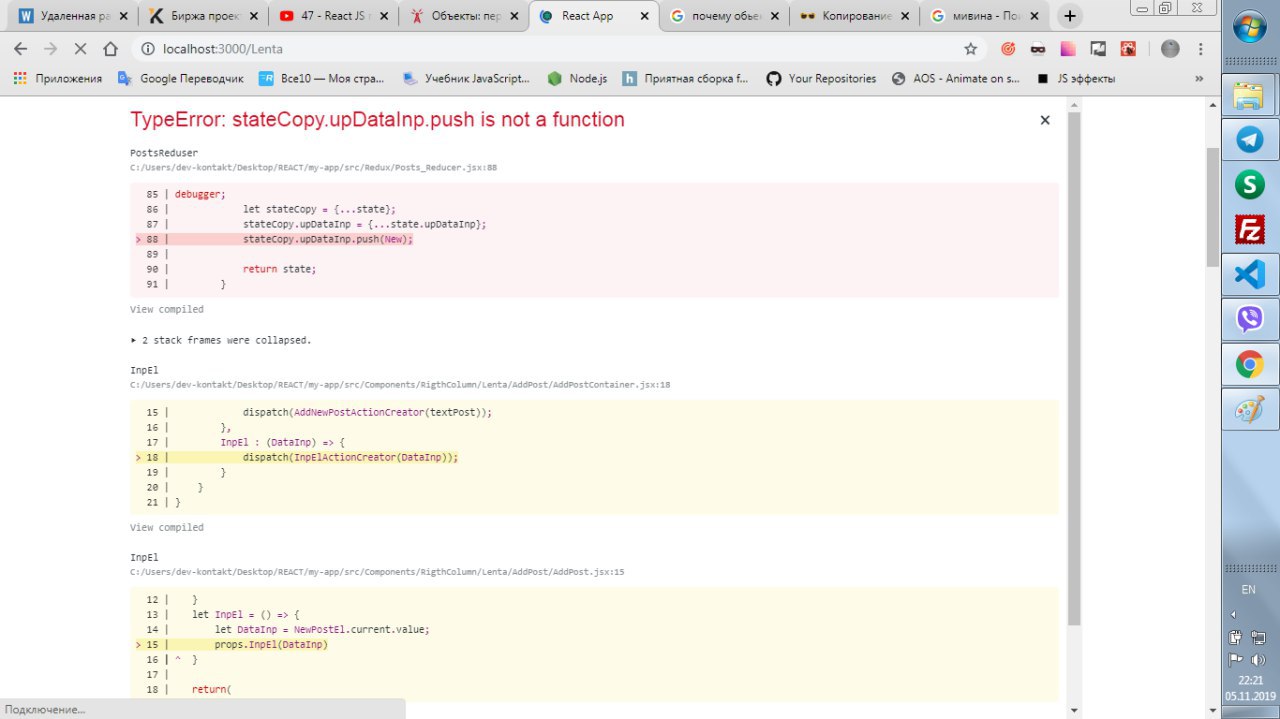The height and width of the screenshot is (719, 1280).
Task: Open the Node.js bookmark
Action: (577, 78)
